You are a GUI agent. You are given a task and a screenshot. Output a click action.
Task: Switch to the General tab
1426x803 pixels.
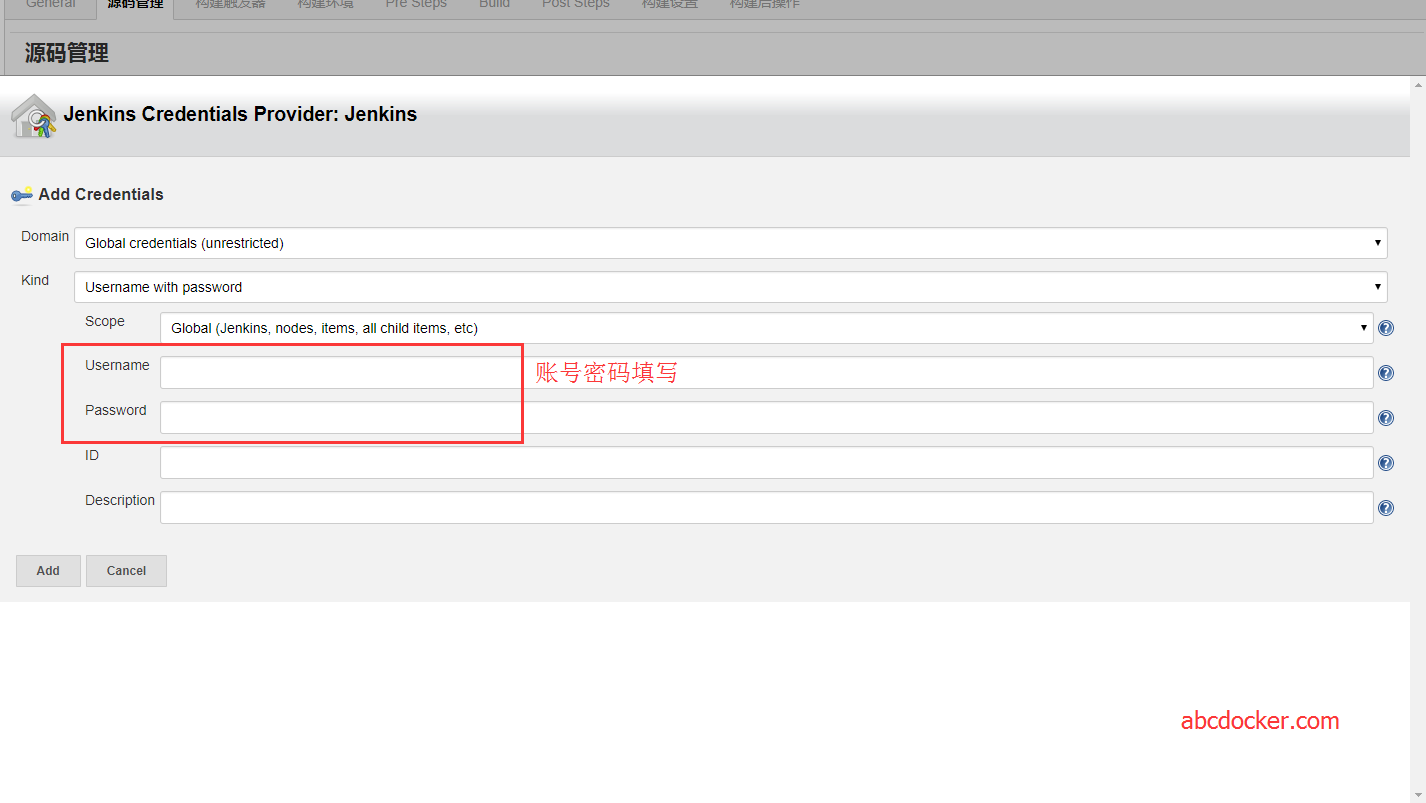(51, 5)
